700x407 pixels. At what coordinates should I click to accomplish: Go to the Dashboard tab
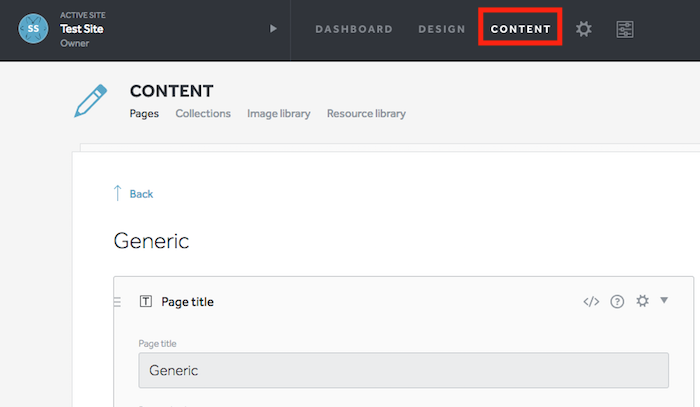(x=354, y=29)
